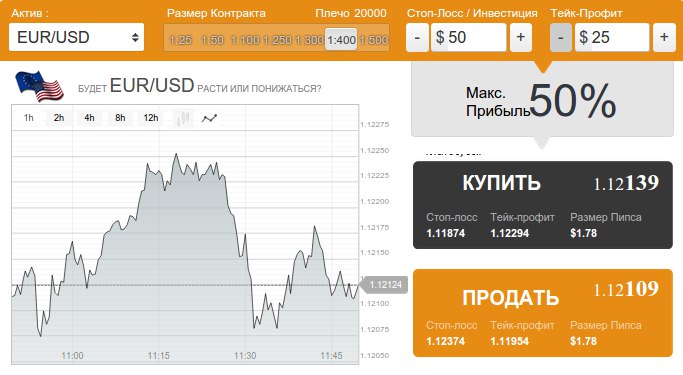Screen dimensions: 683x375
Task: Click the $ 50 investment input field
Action: [469, 37]
